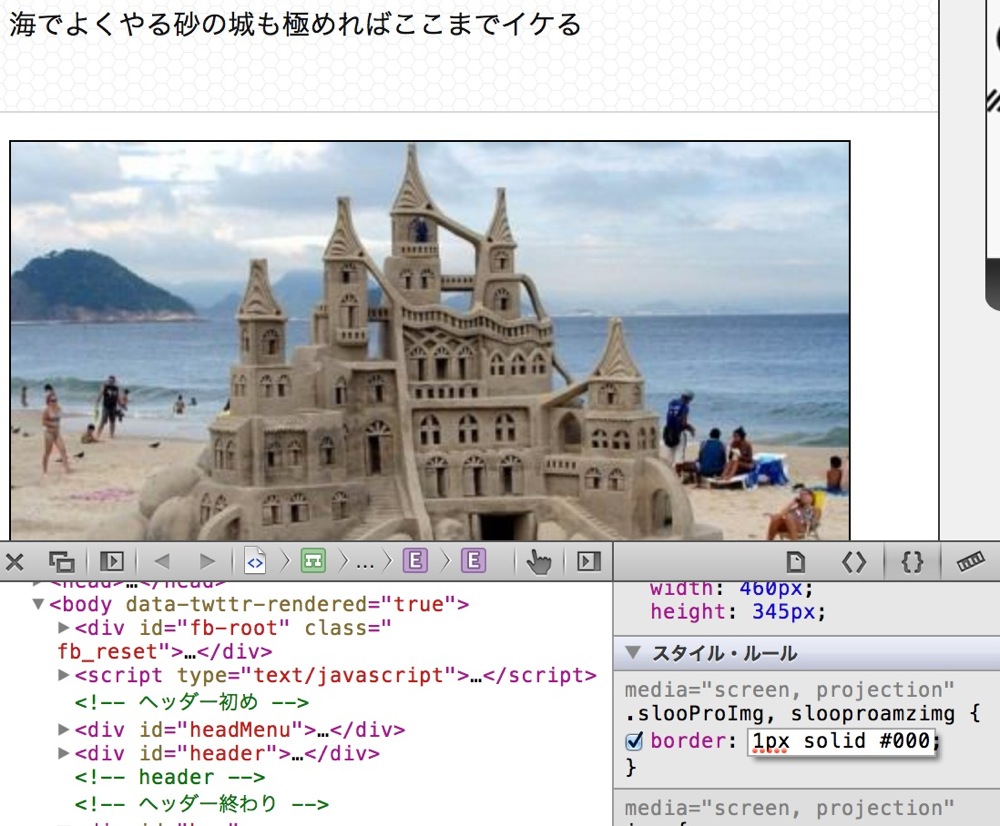Select the green DOM tree breadcrumb icon

313,561
